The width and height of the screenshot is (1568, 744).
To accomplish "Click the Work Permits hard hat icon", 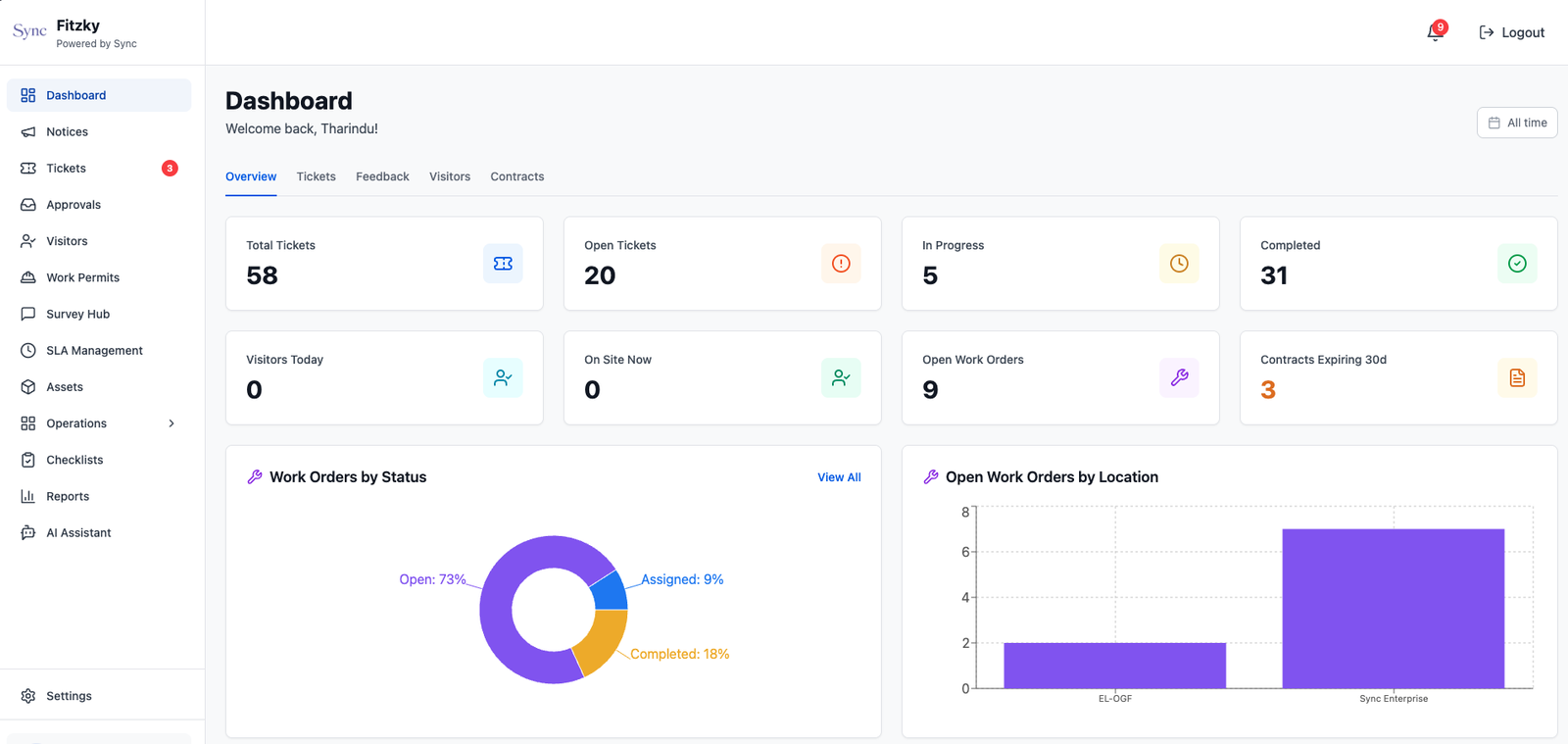I will (28, 277).
